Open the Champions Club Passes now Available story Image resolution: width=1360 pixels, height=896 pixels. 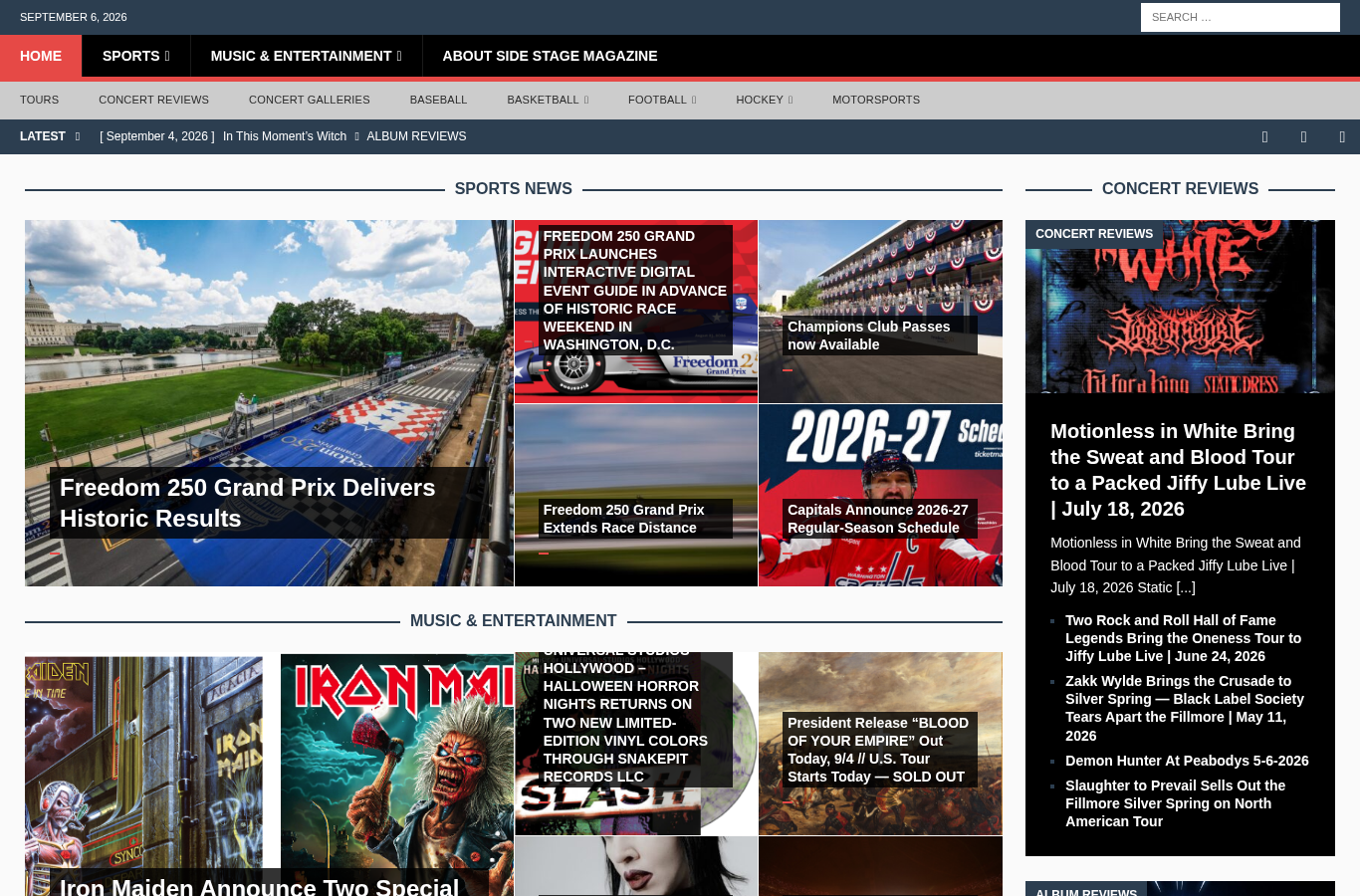click(869, 336)
